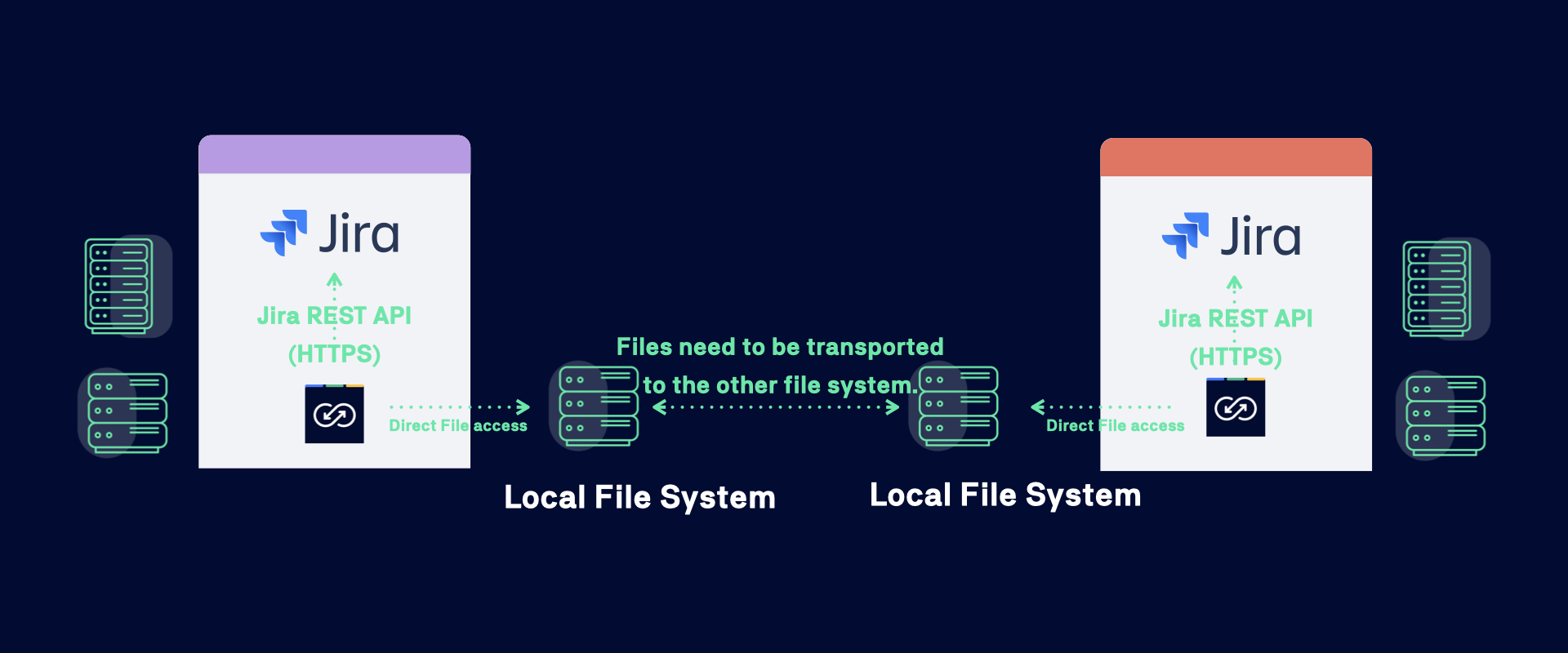Click the purple header bar

tap(334, 154)
